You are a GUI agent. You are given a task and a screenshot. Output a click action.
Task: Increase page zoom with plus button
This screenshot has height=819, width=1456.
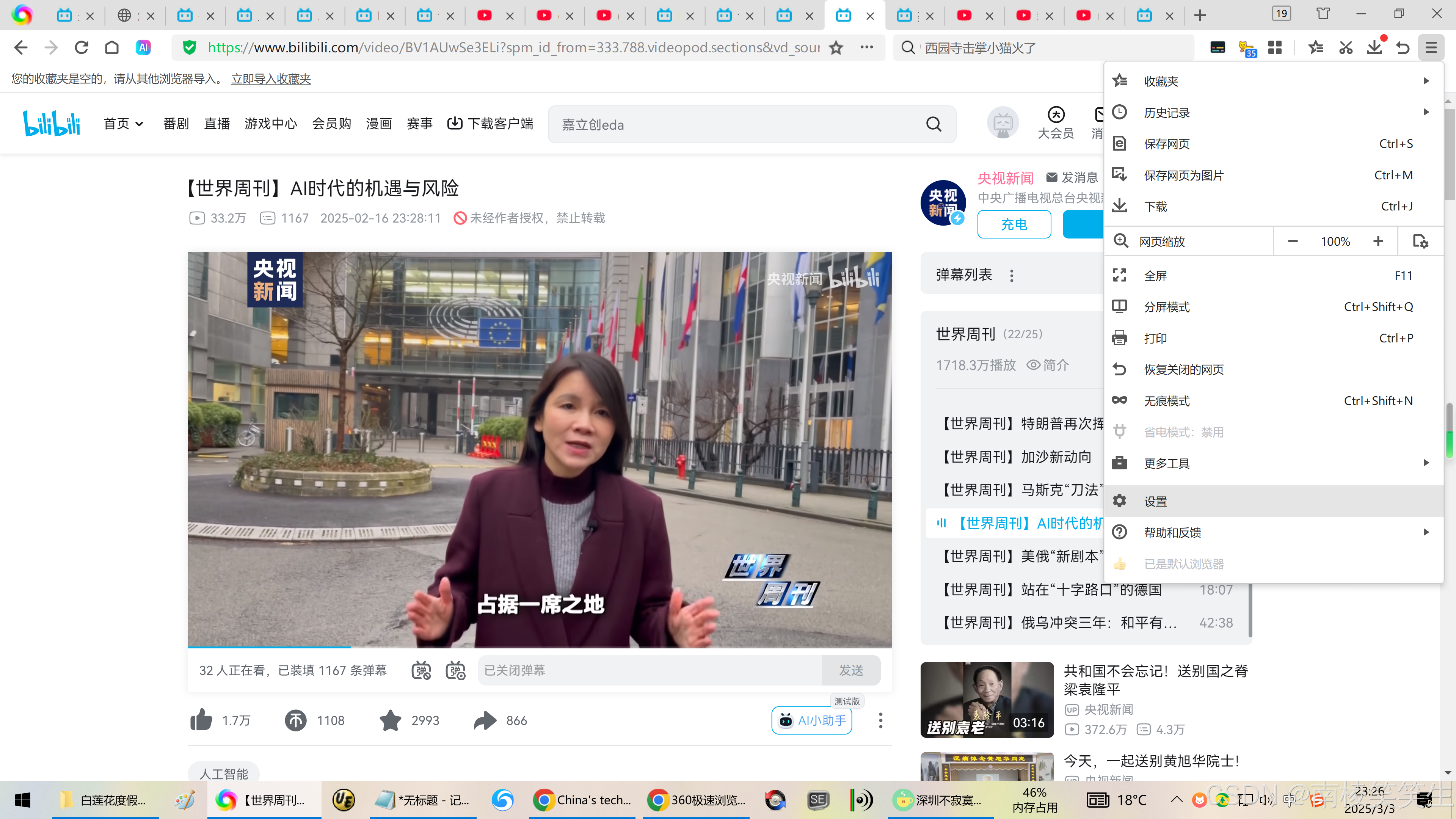1378,242
